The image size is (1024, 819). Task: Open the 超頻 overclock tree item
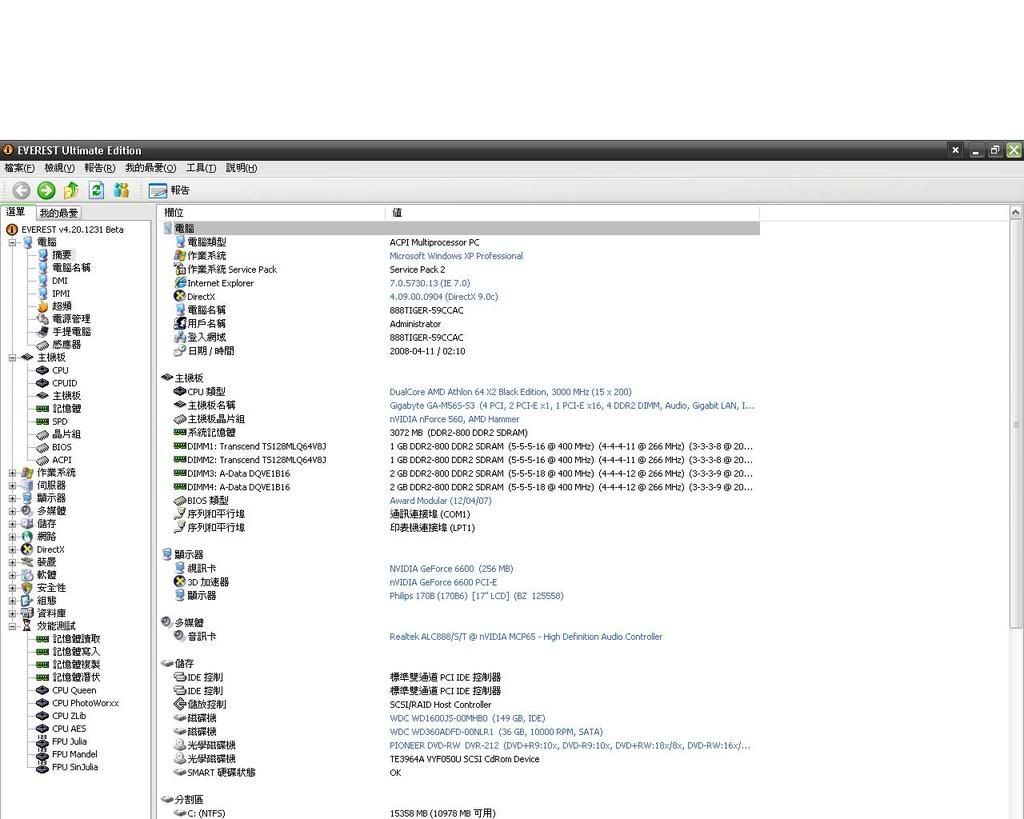(62, 306)
